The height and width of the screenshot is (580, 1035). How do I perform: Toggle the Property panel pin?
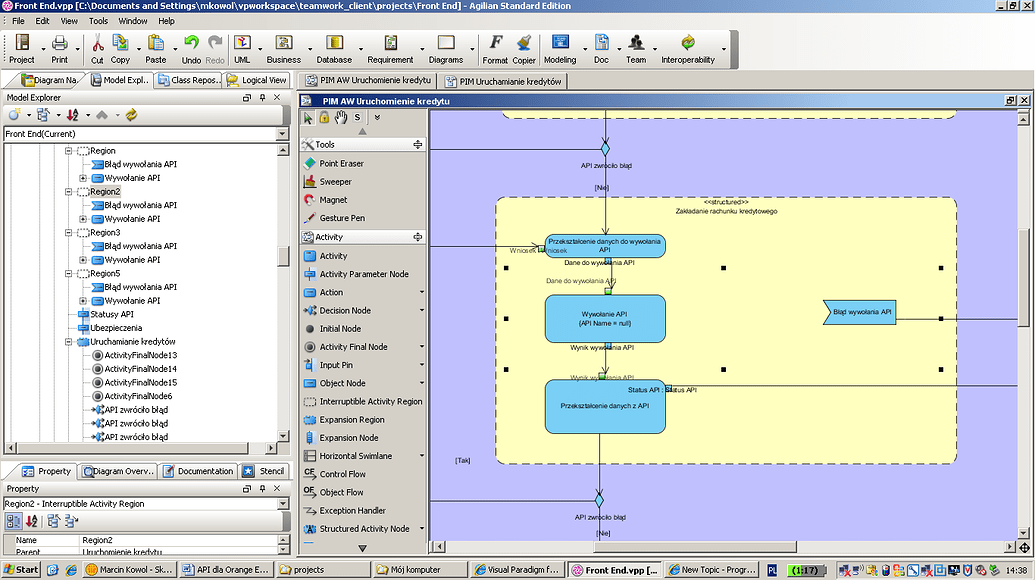pyautogui.click(x=262, y=489)
